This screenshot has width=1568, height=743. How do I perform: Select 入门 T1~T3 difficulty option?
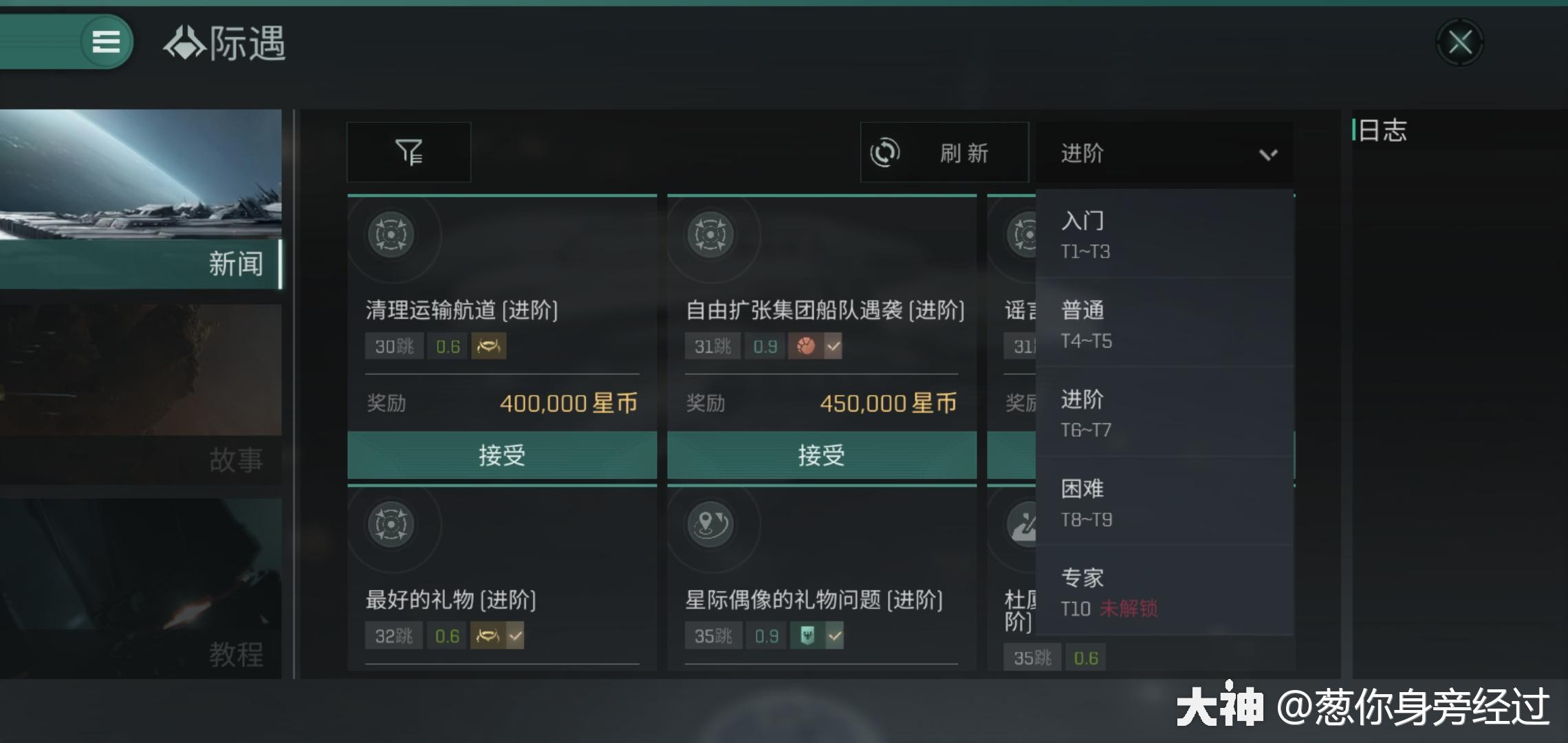point(1164,234)
